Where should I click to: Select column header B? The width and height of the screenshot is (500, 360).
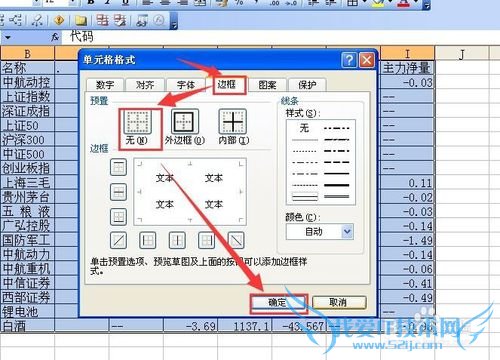[x=27, y=53]
